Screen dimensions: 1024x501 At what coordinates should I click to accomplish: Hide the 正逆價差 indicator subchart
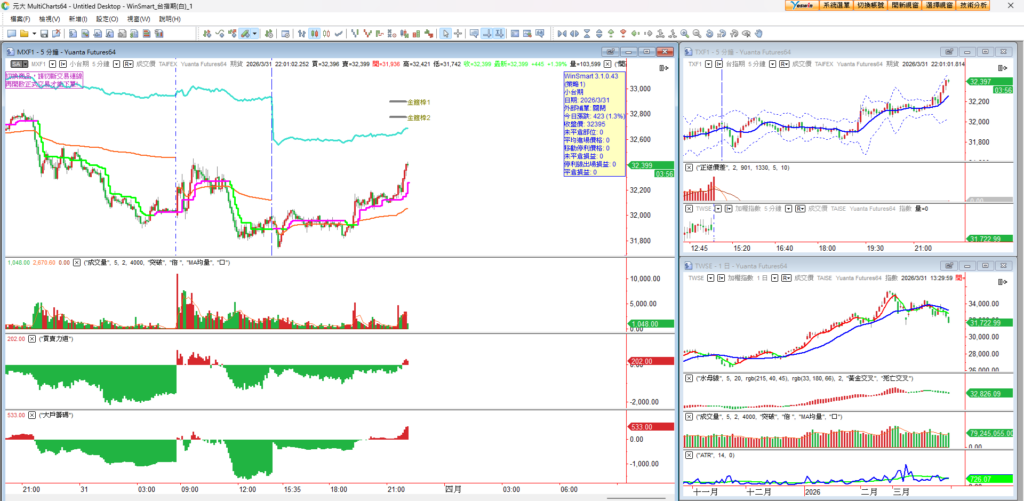pyautogui.click(x=688, y=167)
